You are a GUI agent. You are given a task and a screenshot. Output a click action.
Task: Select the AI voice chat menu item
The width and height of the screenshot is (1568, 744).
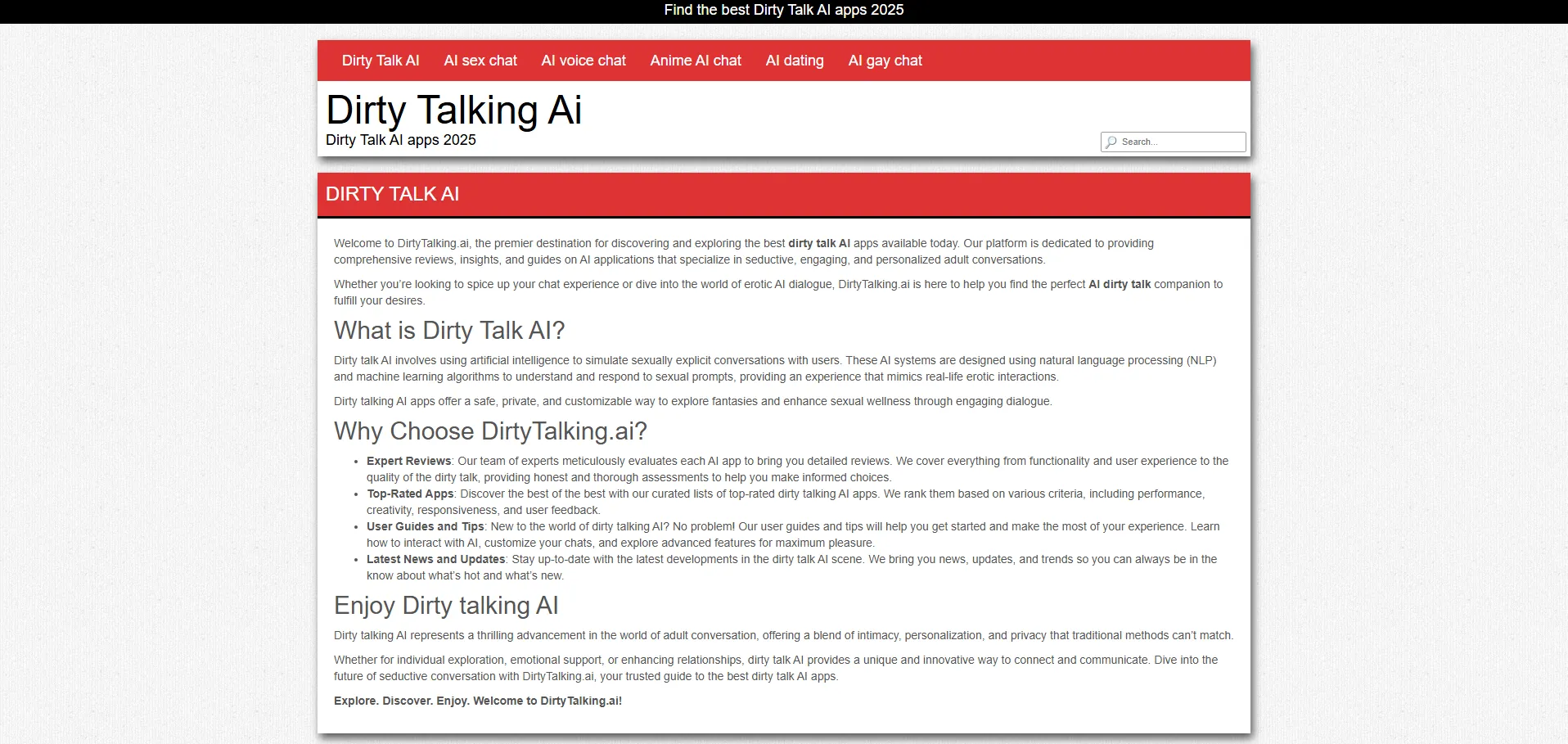pyautogui.click(x=583, y=61)
